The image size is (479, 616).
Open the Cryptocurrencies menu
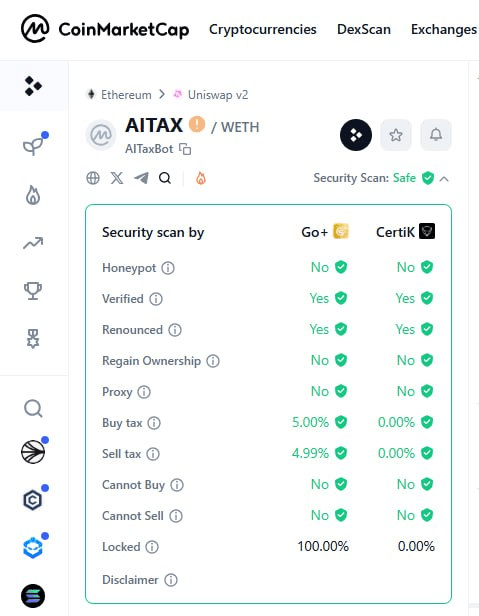pos(262,29)
